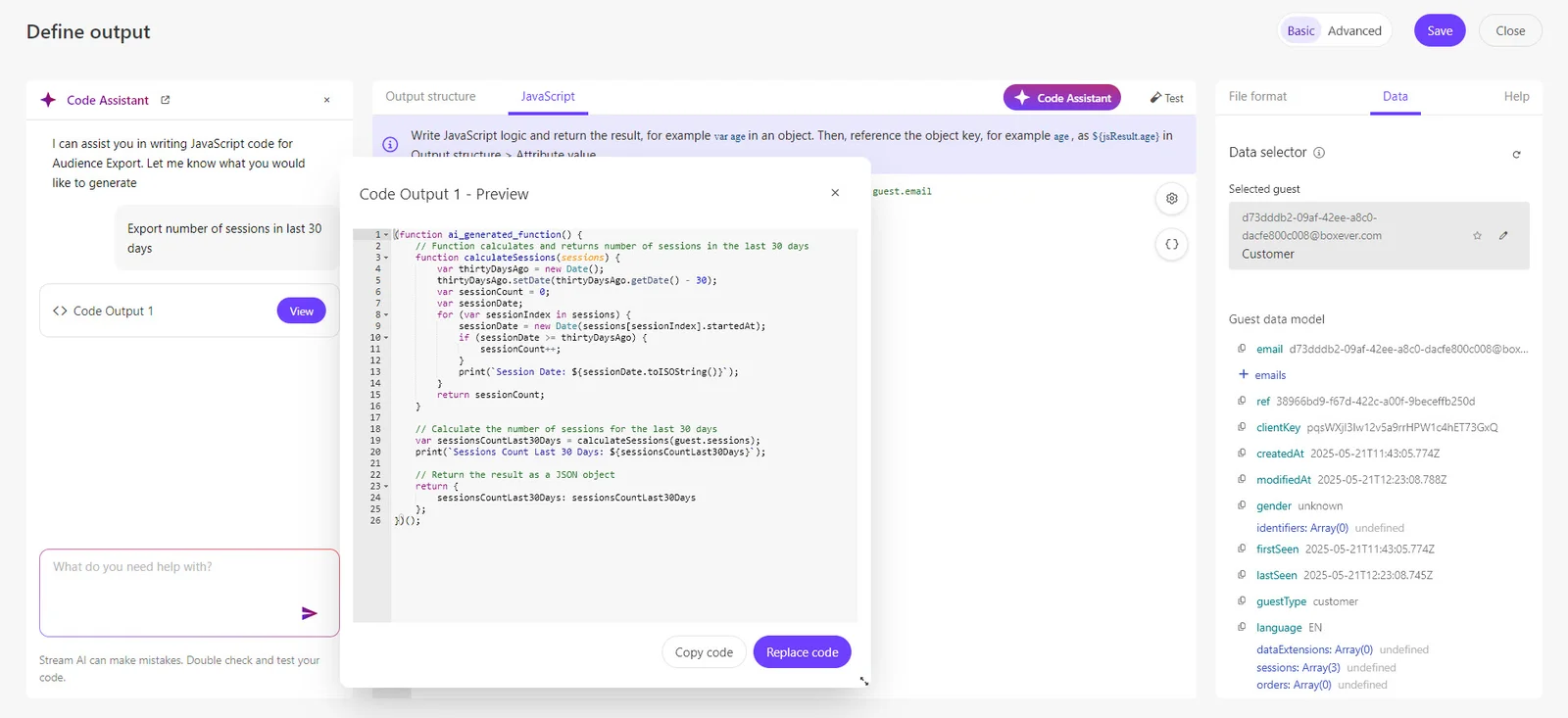Close the Code Output 1 Preview dialog
This screenshot has width=1568, height=718.
pyautogui.click(x=835, y=193)
